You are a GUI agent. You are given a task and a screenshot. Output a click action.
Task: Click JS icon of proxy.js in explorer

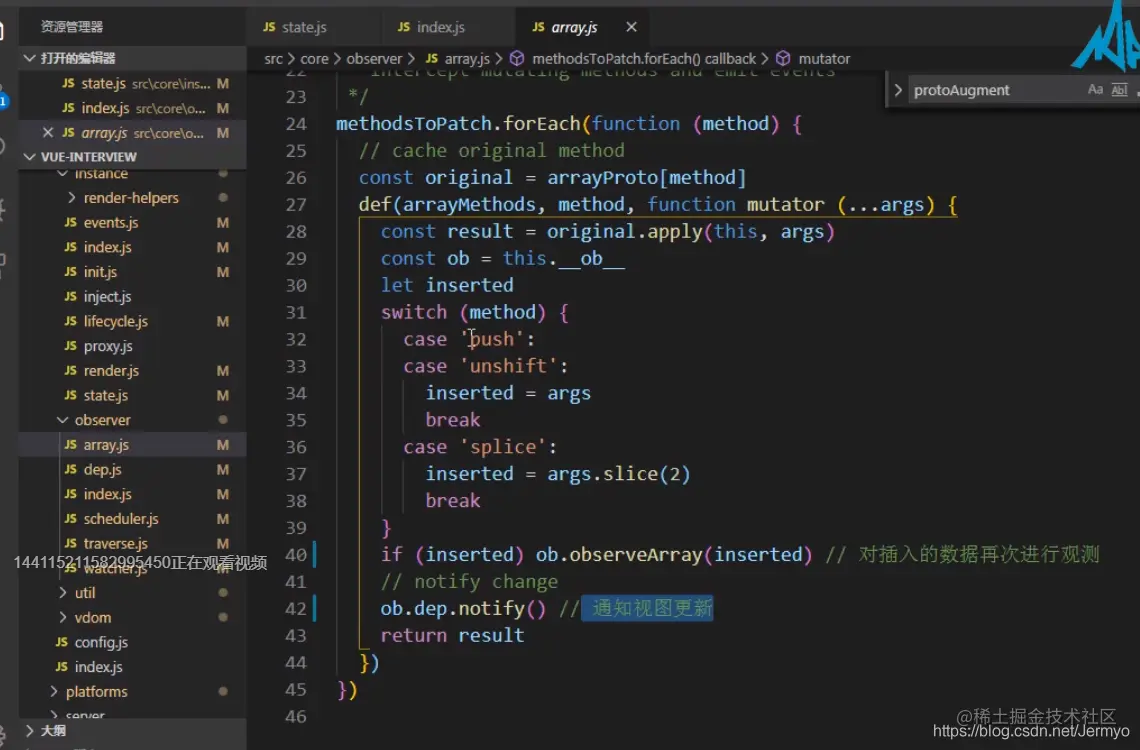(71, 346)
